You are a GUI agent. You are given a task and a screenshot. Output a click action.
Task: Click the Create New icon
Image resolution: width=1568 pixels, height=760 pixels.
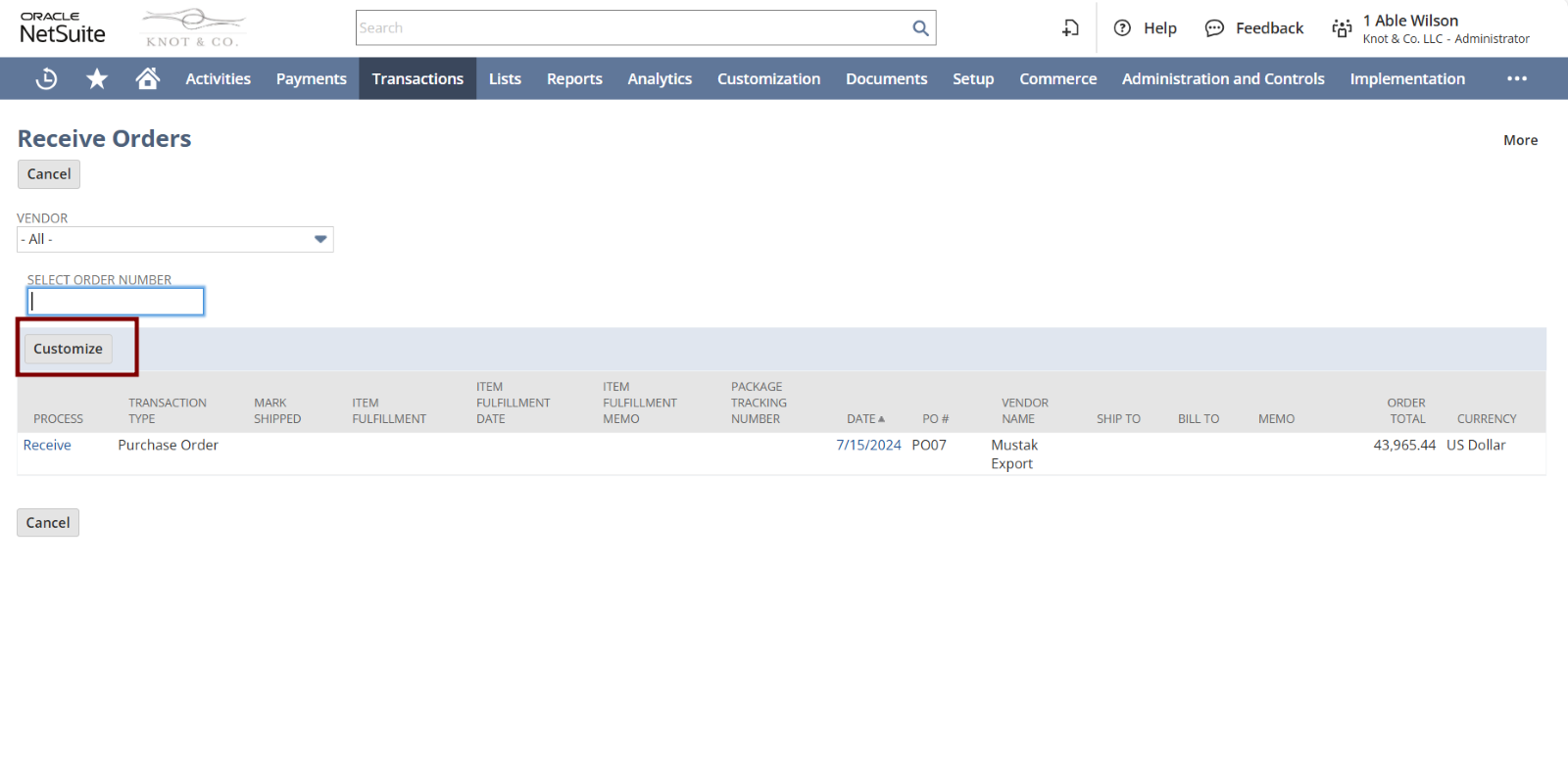1070,28
